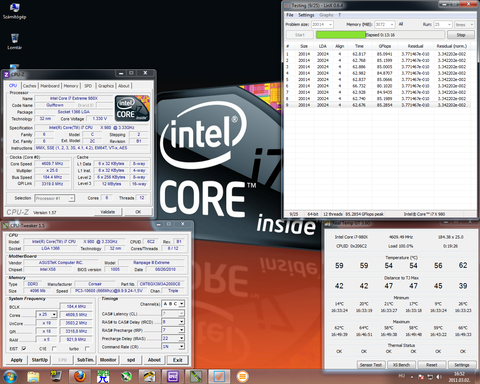
Task: Open Windows Explorer from the taskbar
Action: tap(33, 377)
